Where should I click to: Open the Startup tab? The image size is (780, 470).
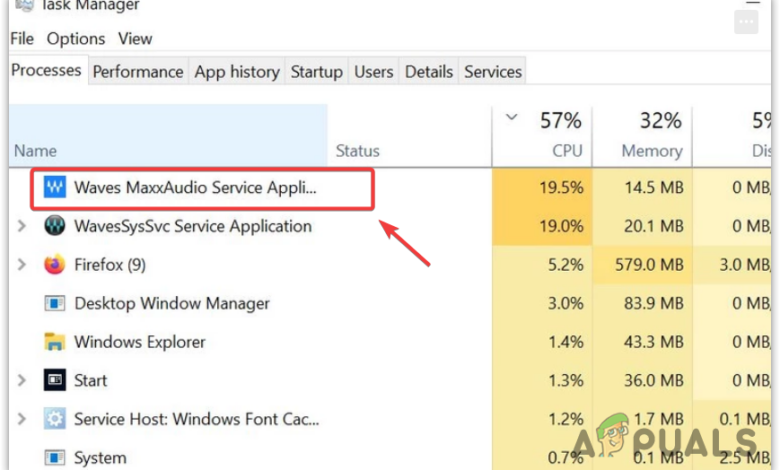point(316,72)
